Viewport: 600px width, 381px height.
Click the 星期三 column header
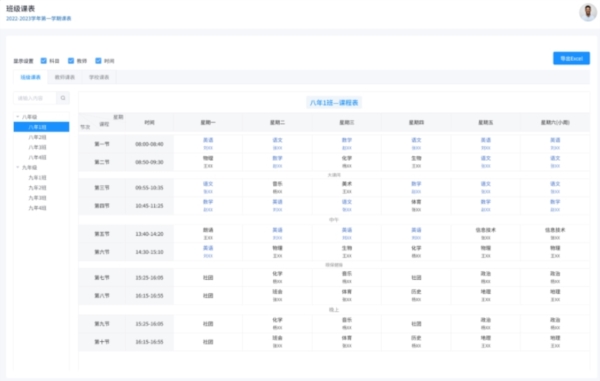[347, 122]
